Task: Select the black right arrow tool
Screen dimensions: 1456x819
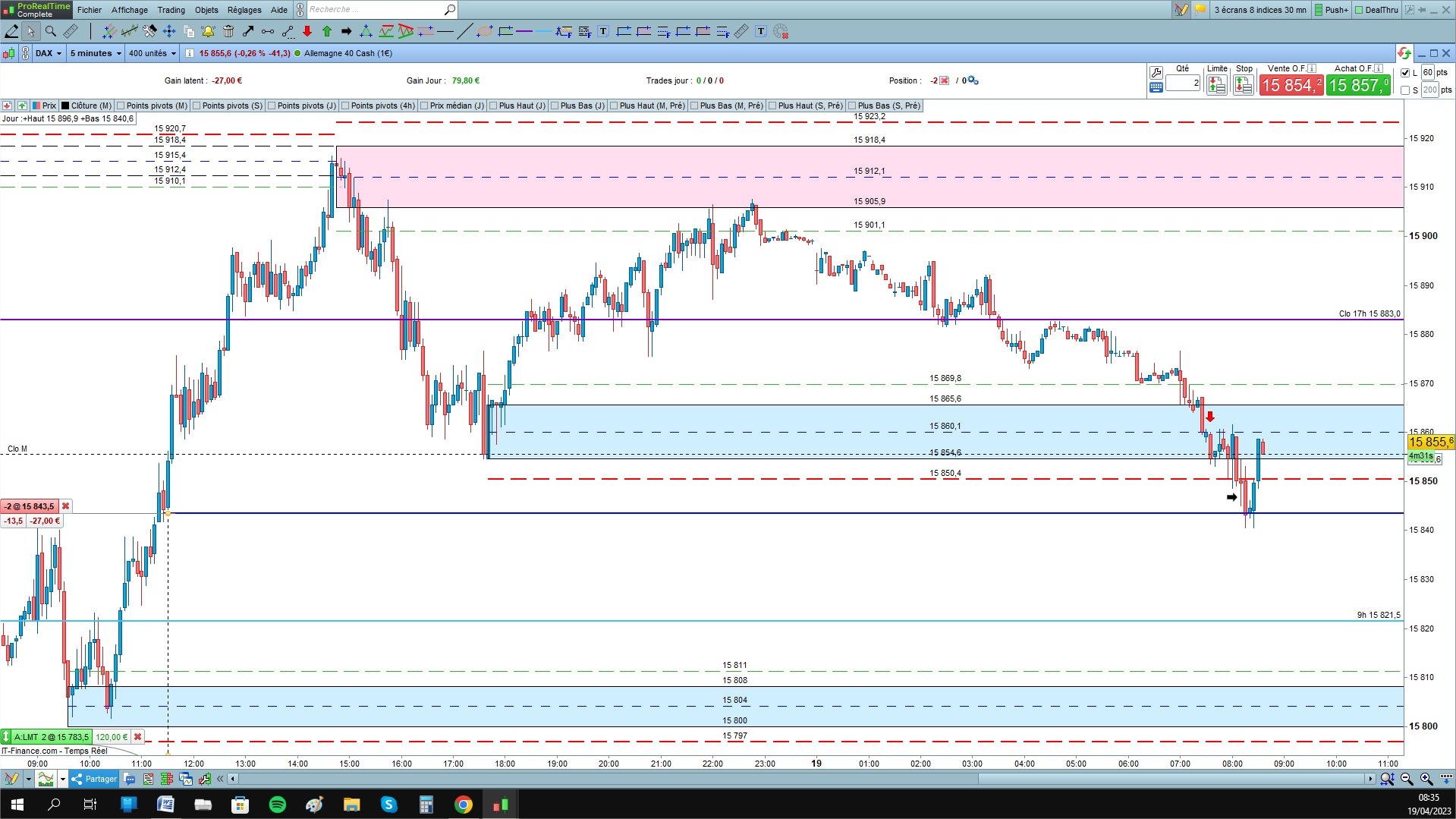Action: [346, 31]
